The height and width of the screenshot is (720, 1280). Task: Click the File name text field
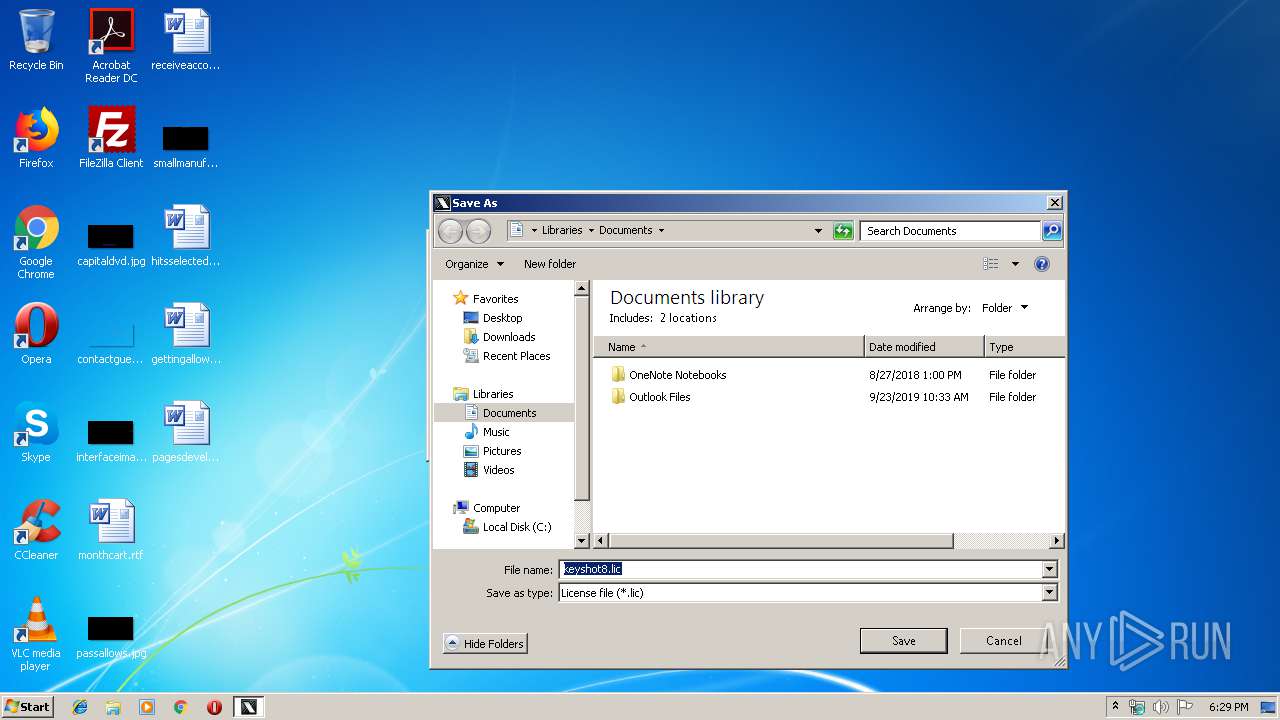pos(800,570)
